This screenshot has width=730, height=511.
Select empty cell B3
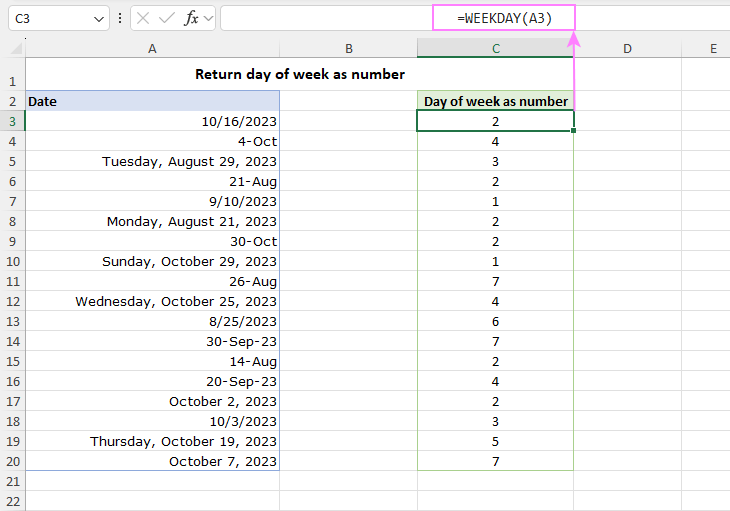348,121
